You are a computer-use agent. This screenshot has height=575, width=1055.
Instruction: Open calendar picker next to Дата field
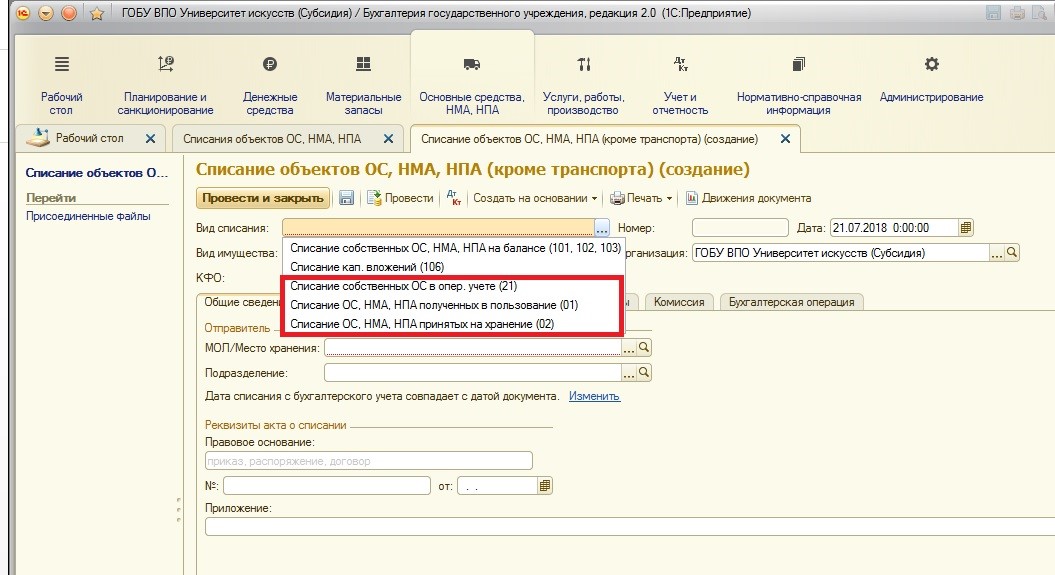pyautogui.click(x=966, y=227)
